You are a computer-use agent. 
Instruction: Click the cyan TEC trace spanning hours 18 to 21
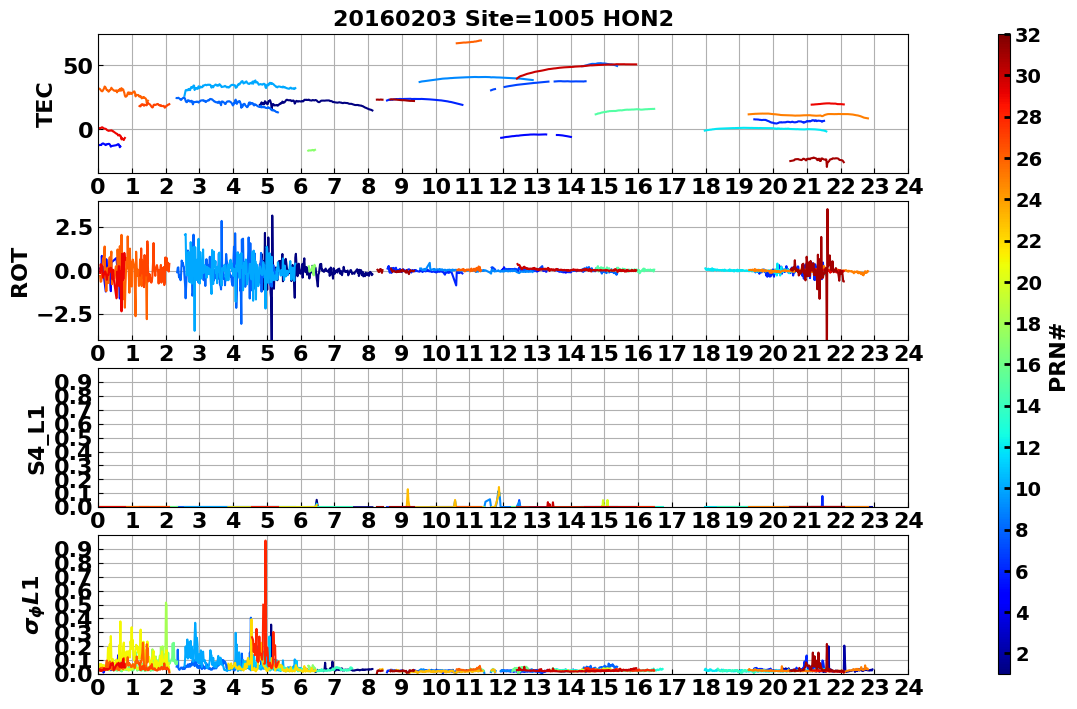pos(766,128)
